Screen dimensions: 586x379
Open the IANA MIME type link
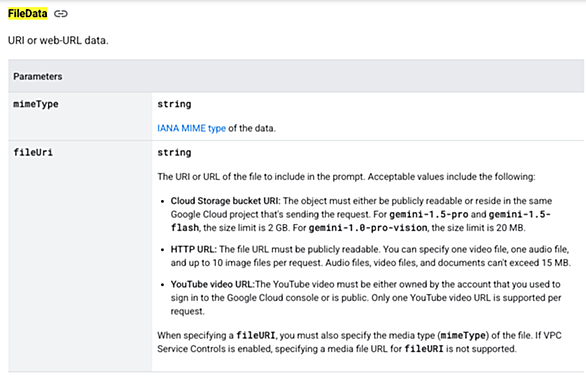point(191,128)
